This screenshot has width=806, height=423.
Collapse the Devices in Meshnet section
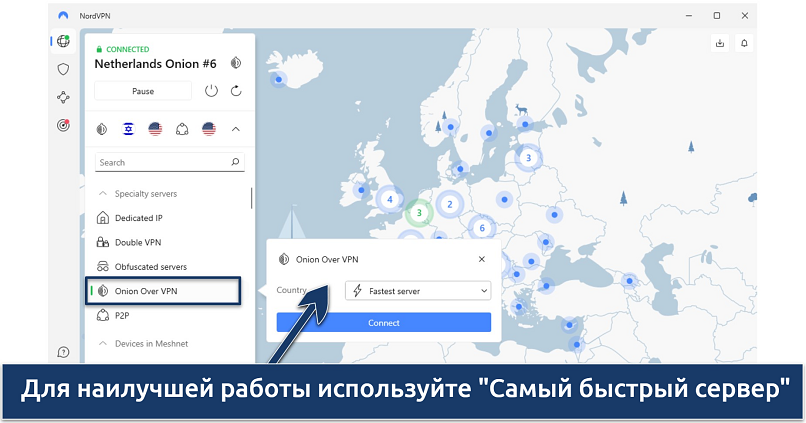coord(102,343)
